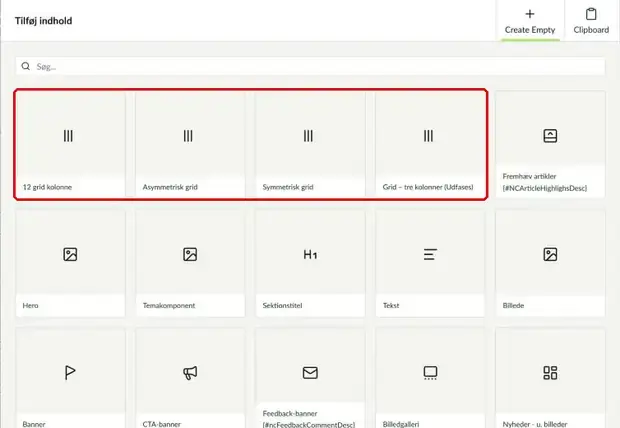Add the Banner flag icon
The image size is (620, 428).
(70, 373)
